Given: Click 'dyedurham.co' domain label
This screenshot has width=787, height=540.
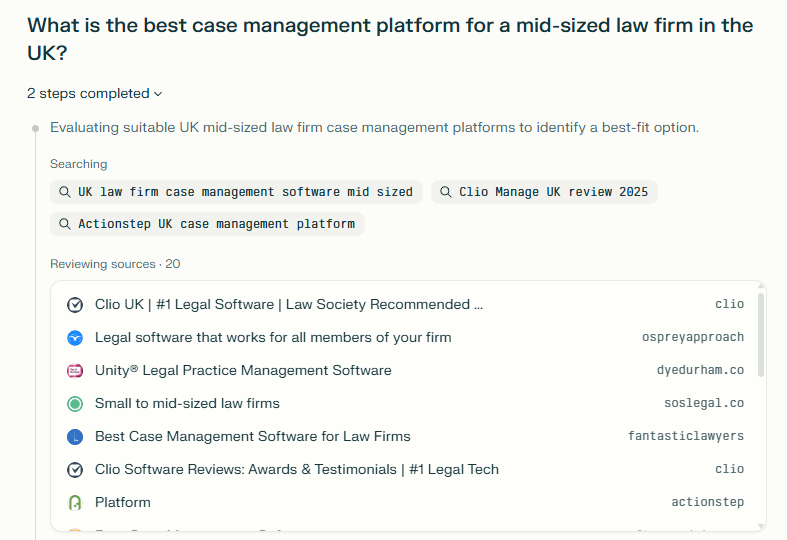Looking at the screenshot, I should click(x=700, y=370).
